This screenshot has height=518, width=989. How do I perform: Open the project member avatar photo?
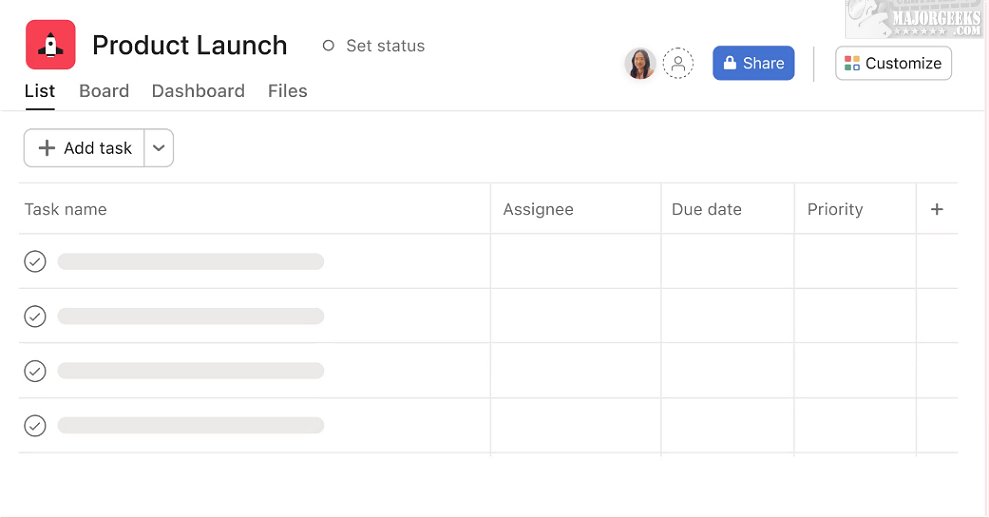point(640,63)
